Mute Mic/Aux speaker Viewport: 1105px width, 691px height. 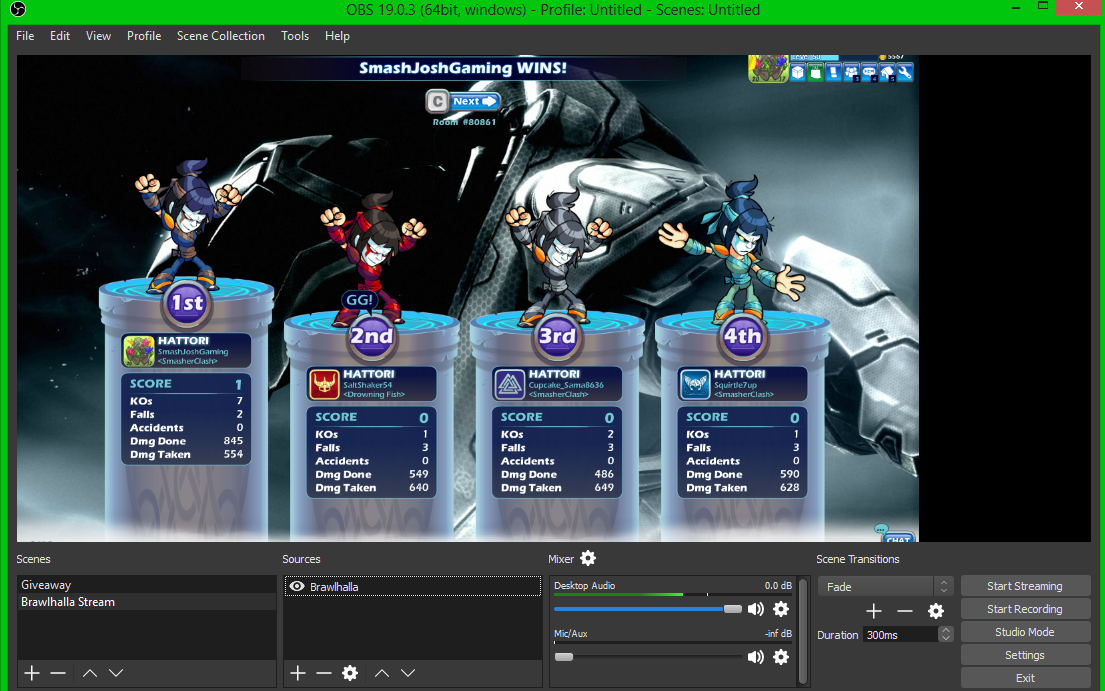coord(755,657)
